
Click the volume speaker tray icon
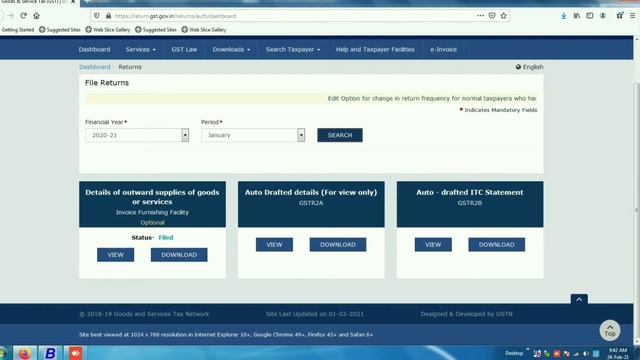(586, 354)
